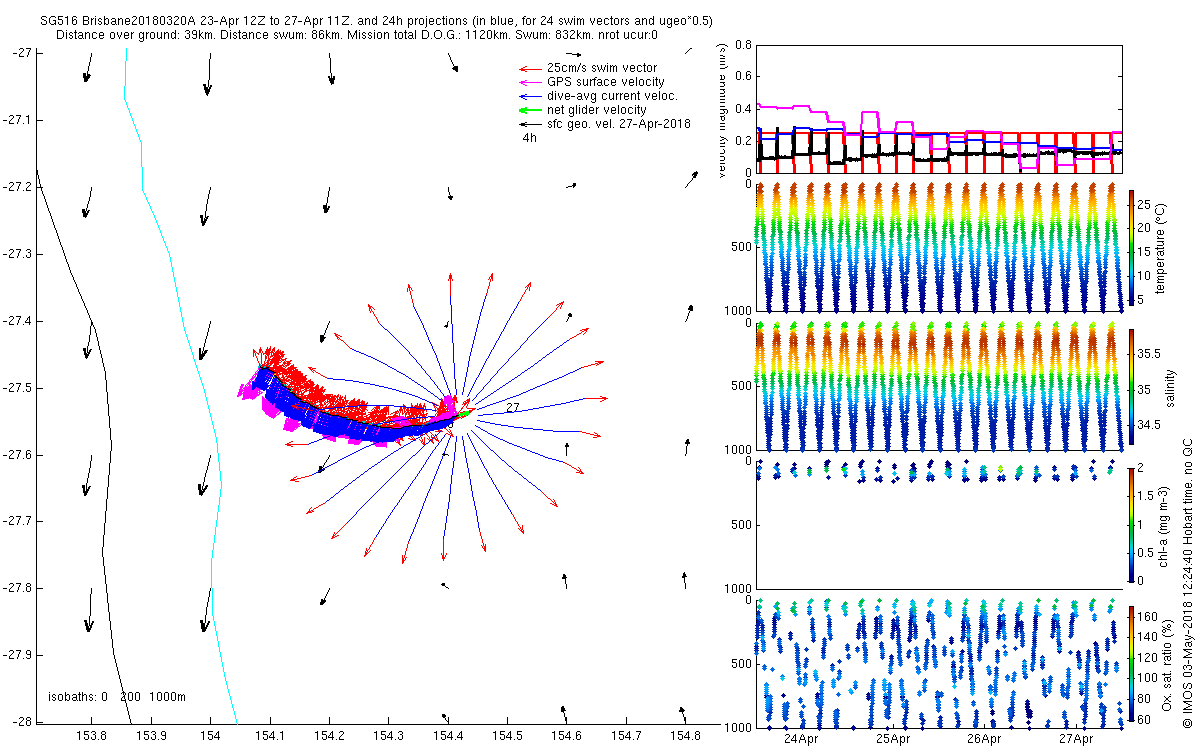Click the 'dive-avg current veloc.' legend entry
This screenshot has height=750, width=1200.
612,96
